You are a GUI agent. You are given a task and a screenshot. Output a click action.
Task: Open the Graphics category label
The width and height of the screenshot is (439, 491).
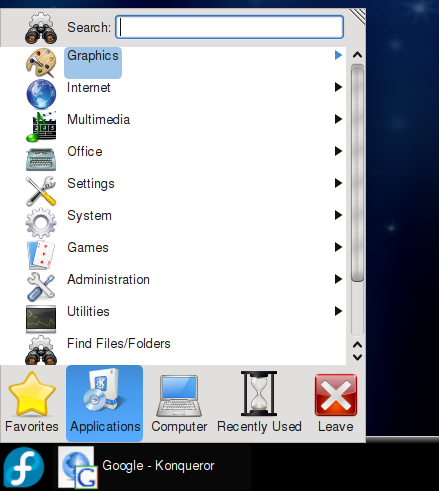coord(93,56)
